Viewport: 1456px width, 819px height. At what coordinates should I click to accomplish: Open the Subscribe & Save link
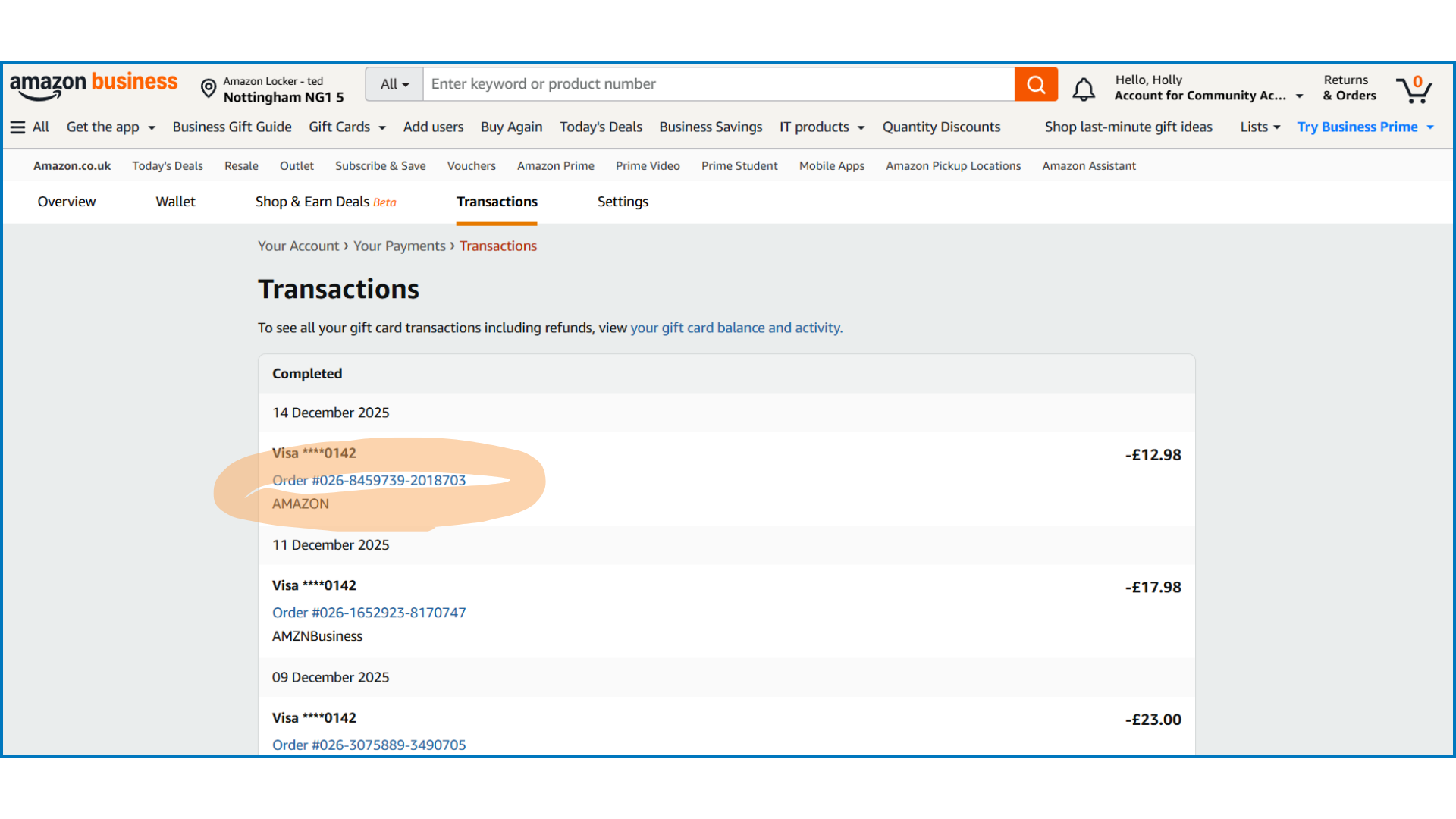click(x=381, y=165)
